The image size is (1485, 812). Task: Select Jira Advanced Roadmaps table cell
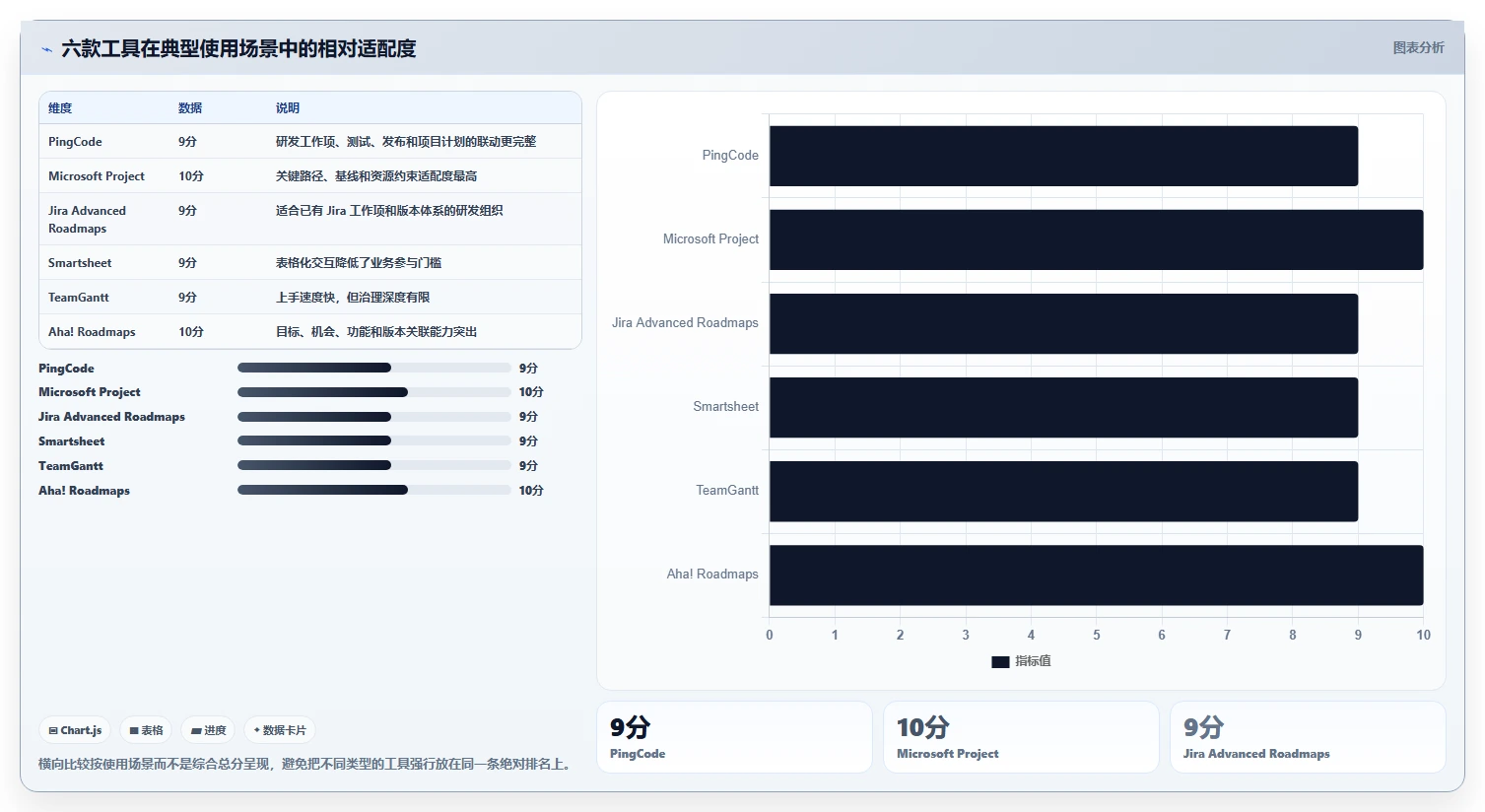click(87, 220)
